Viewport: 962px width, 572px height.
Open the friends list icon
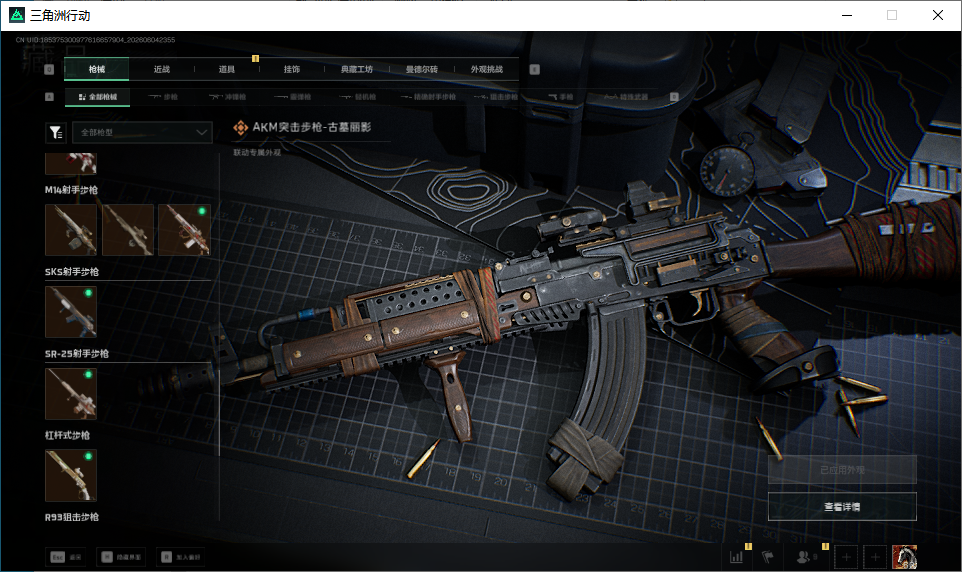pos(803,557)
